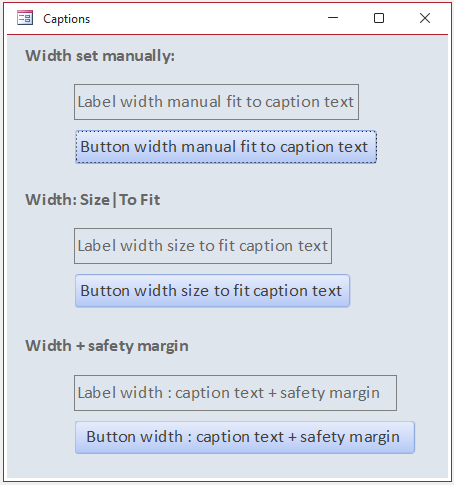Maximize the Captions window

pos(379,18)
